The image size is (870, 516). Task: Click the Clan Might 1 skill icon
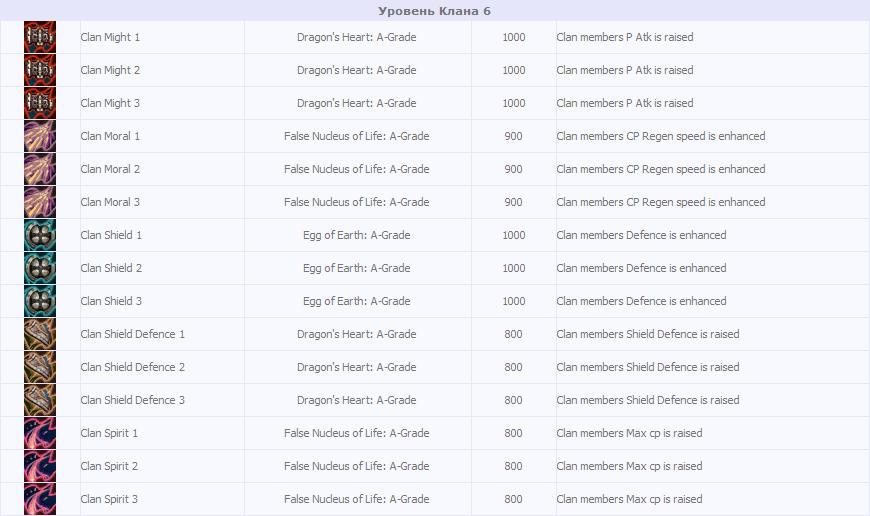(39, 37)
